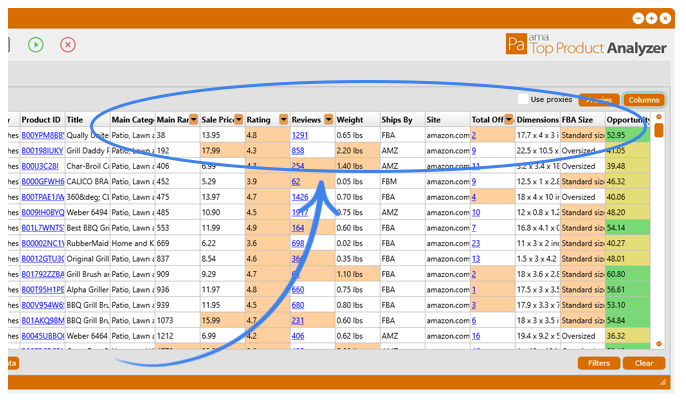686x402 pixels.
Task: Start analysis with the green play icon
Action: pos(36,45)
